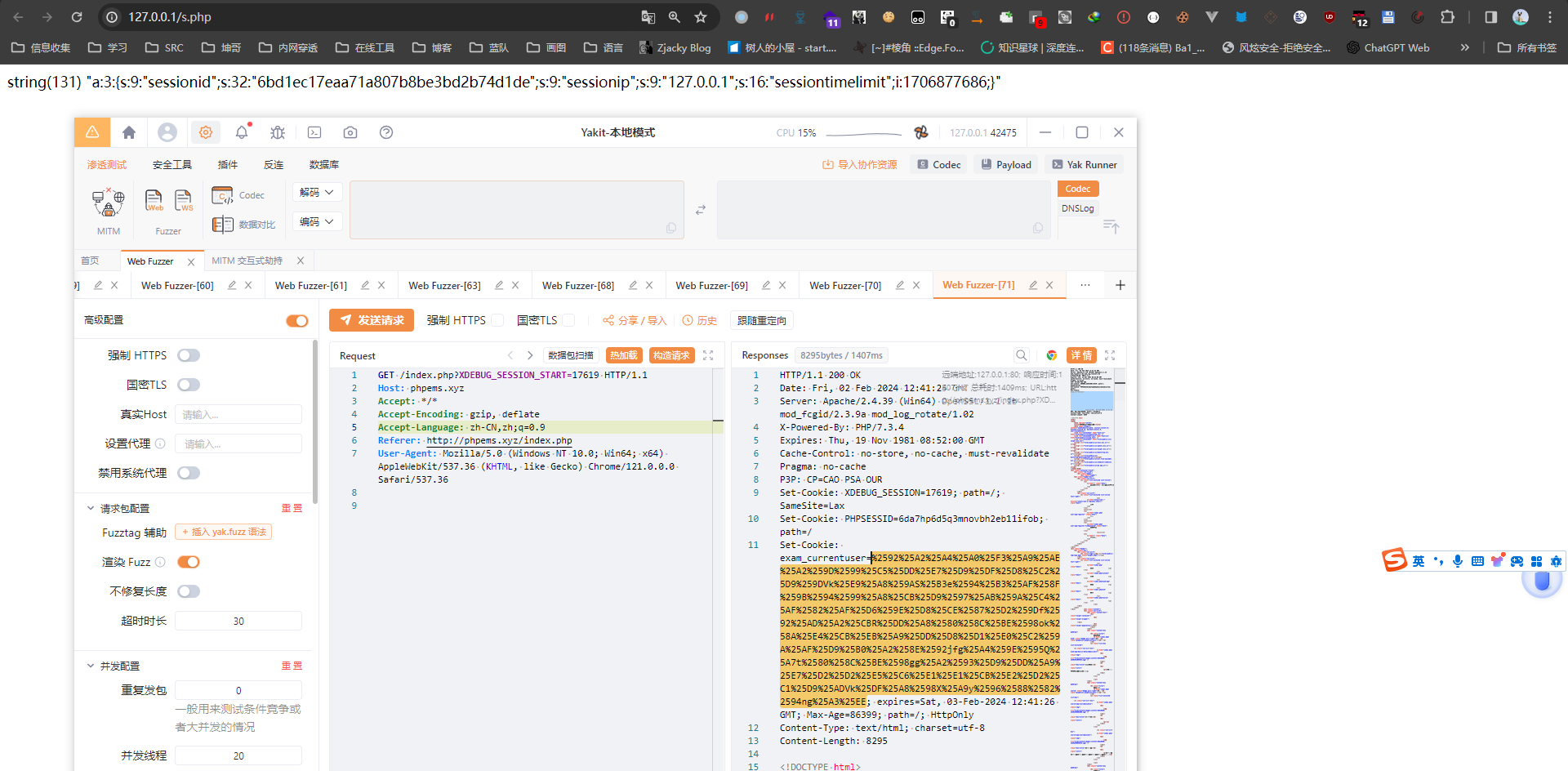Add a new Web Fuzzer tab
Viewport: 1568px width, 771px height.
1120,285
